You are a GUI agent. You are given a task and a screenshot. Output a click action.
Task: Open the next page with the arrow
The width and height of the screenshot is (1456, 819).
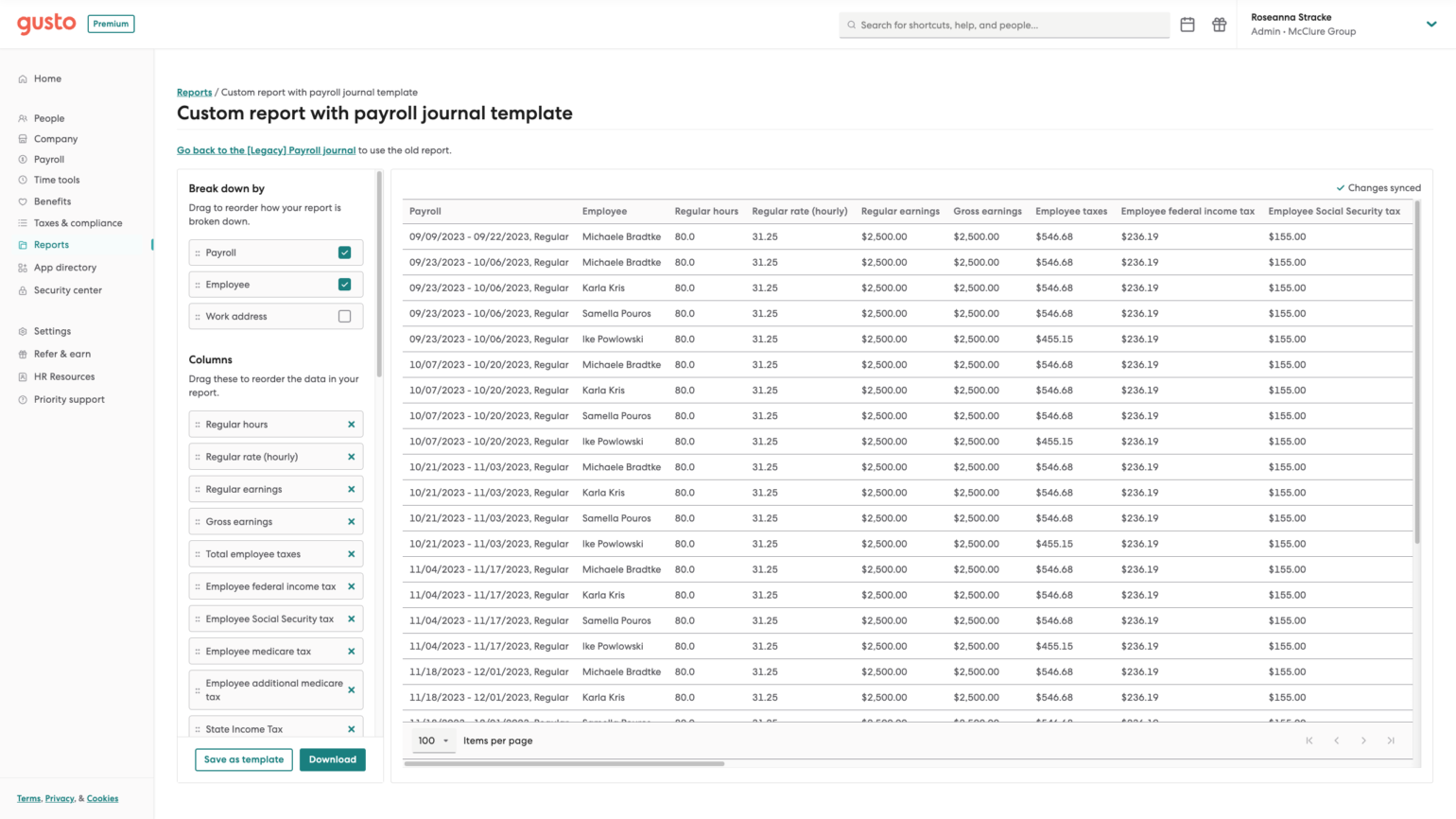tap(1363, 741)
